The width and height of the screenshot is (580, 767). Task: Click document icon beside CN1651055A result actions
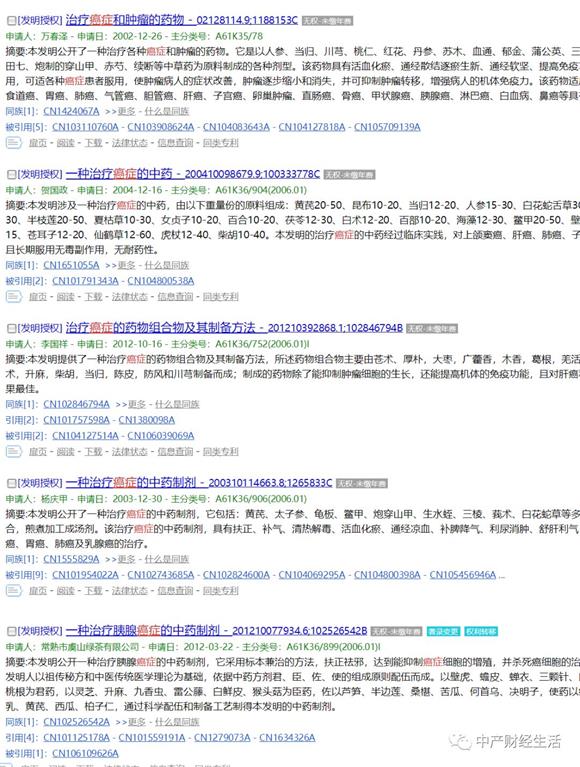pos(13,296)
